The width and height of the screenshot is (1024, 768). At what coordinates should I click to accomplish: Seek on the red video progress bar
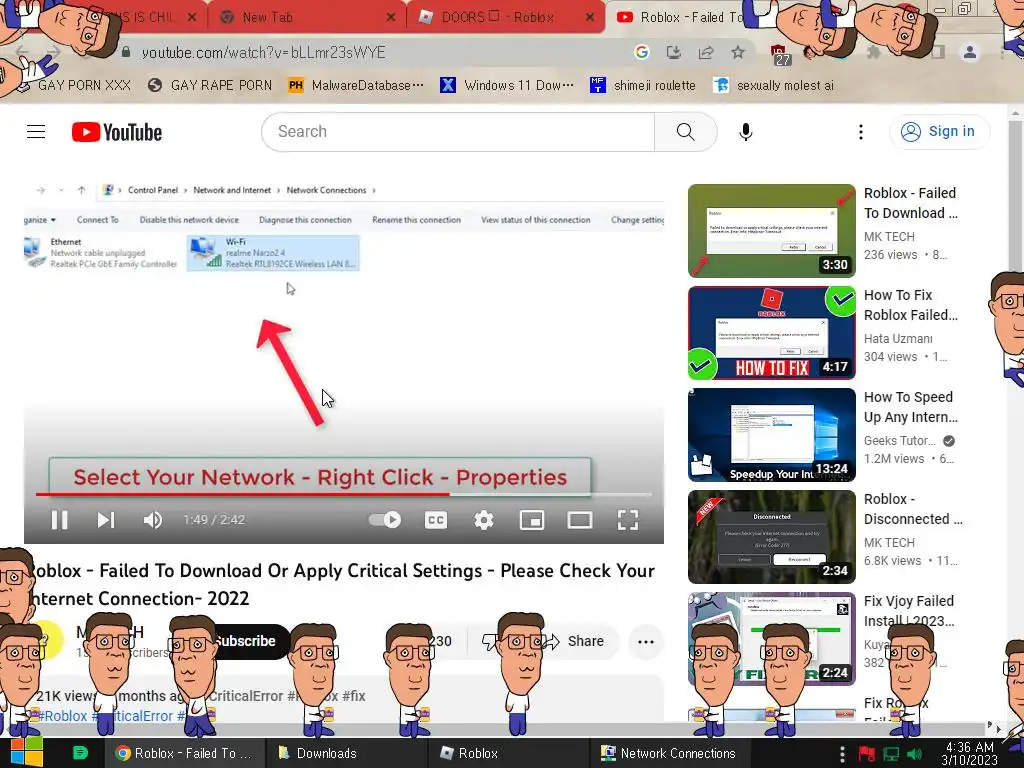click(344, 494)
